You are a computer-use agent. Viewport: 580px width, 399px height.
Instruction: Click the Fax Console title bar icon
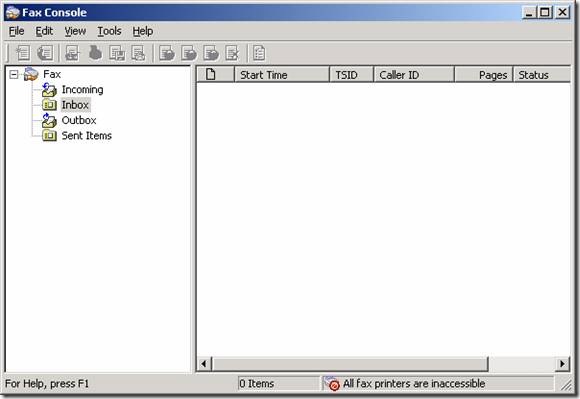13,13
